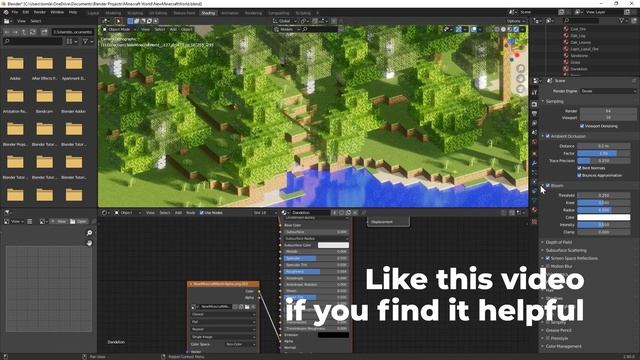Open the outliner filter dropdown
Viewport: 640px width, 360px height.
click(623, 20)
